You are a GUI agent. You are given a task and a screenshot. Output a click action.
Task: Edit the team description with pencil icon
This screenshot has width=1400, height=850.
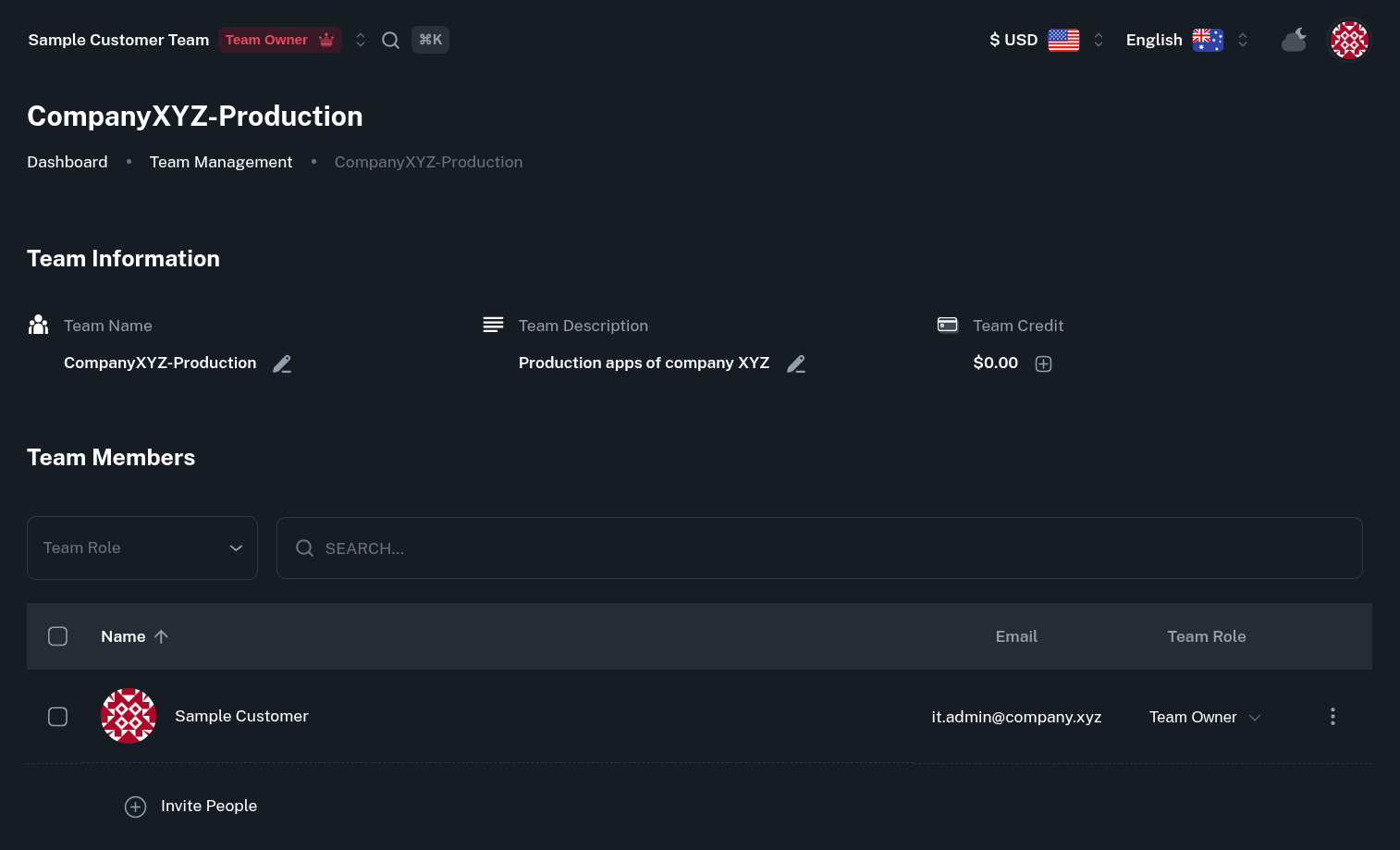[x=796, y=364]
